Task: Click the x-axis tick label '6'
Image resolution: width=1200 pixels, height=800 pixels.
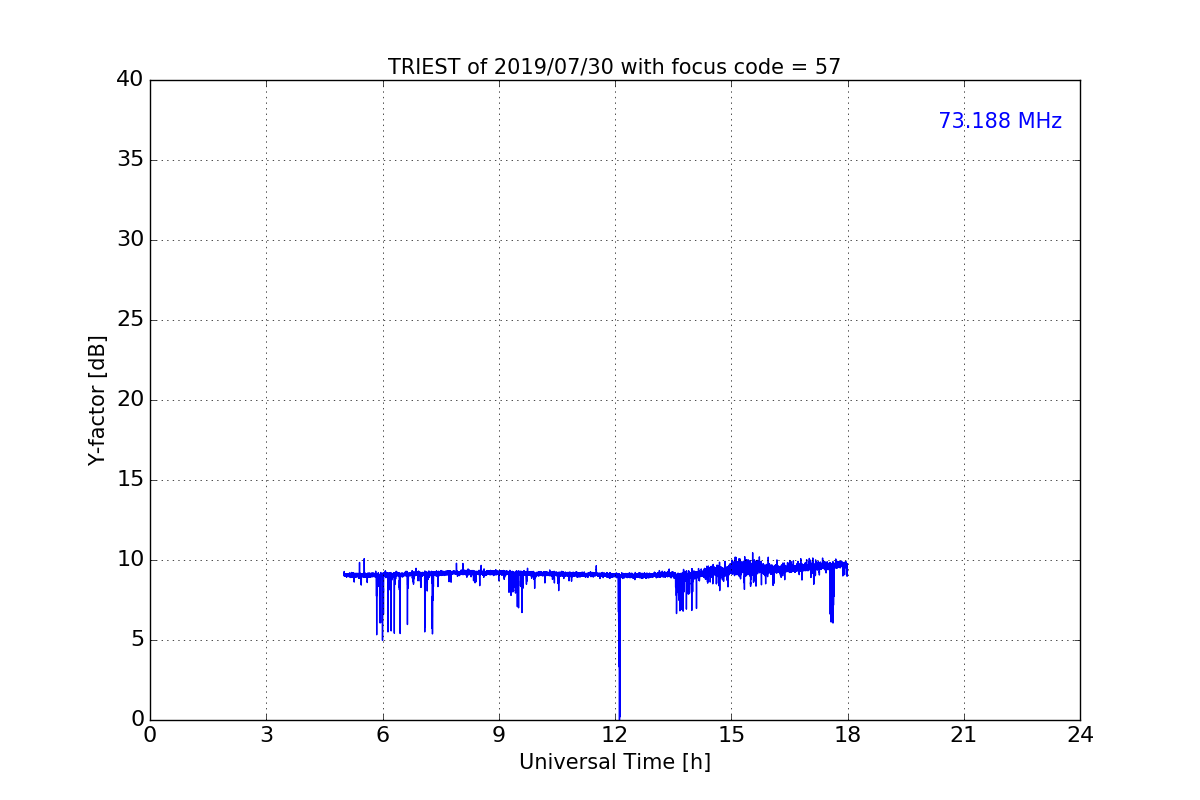Action: tap(382, 735)
